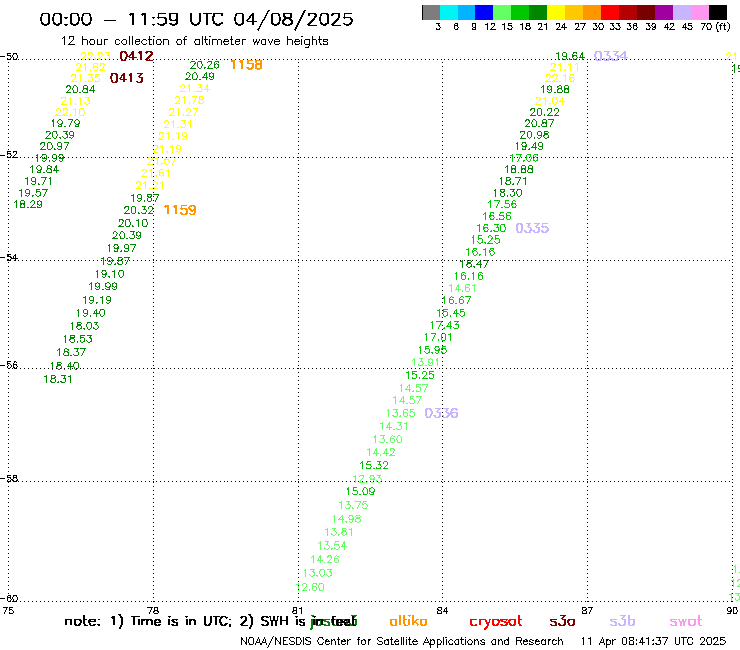Click the wave height value 21.78
This screenshot has height=650, width=740.
click(x=189, y=101)
